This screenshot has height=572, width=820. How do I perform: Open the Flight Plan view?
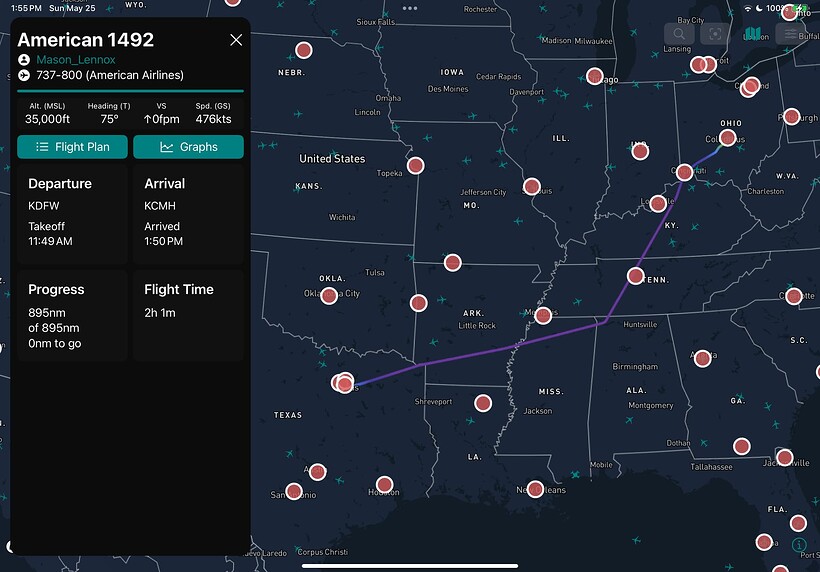[x=72, y=147]
